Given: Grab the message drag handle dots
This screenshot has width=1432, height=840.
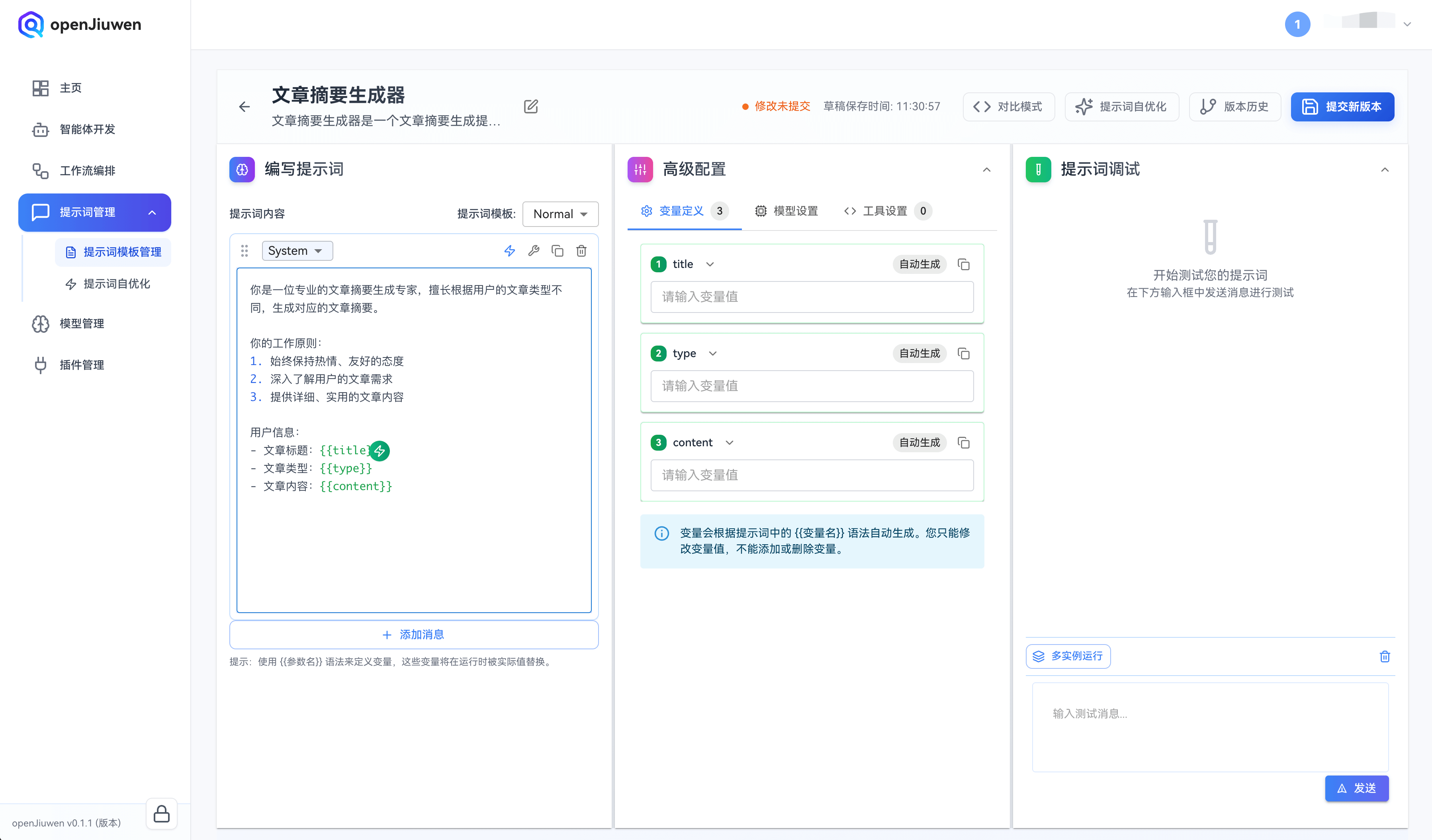Looking at the screenshot, I should tap(245, 251).
